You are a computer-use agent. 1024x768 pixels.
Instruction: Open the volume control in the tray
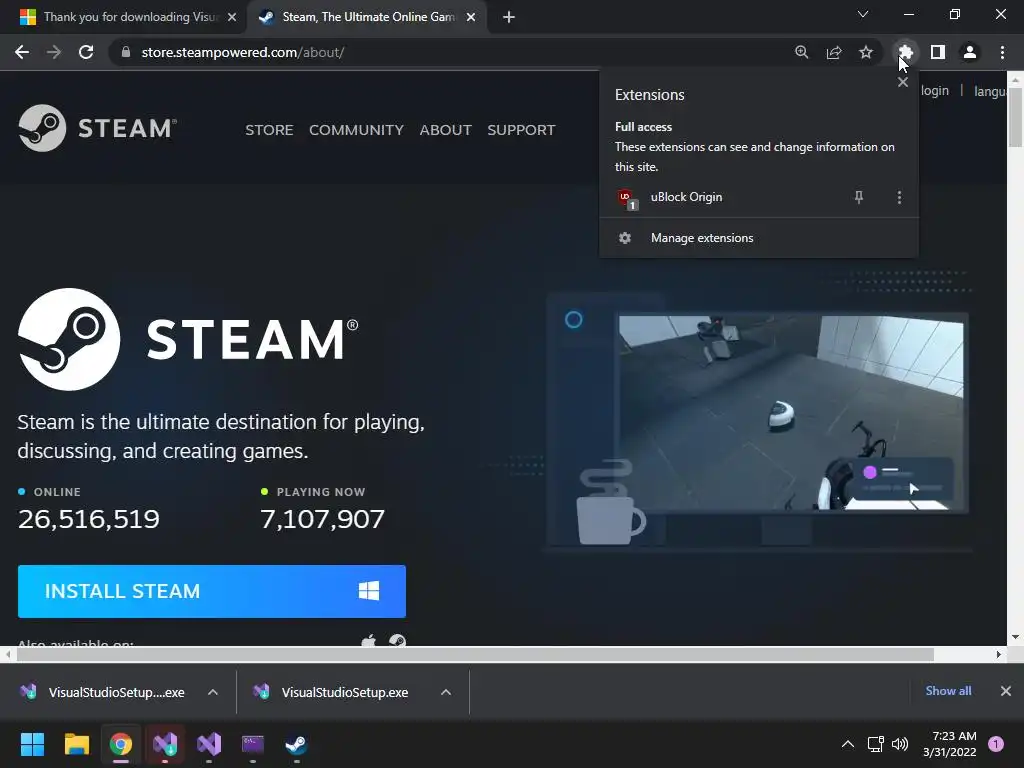(900, 744)
